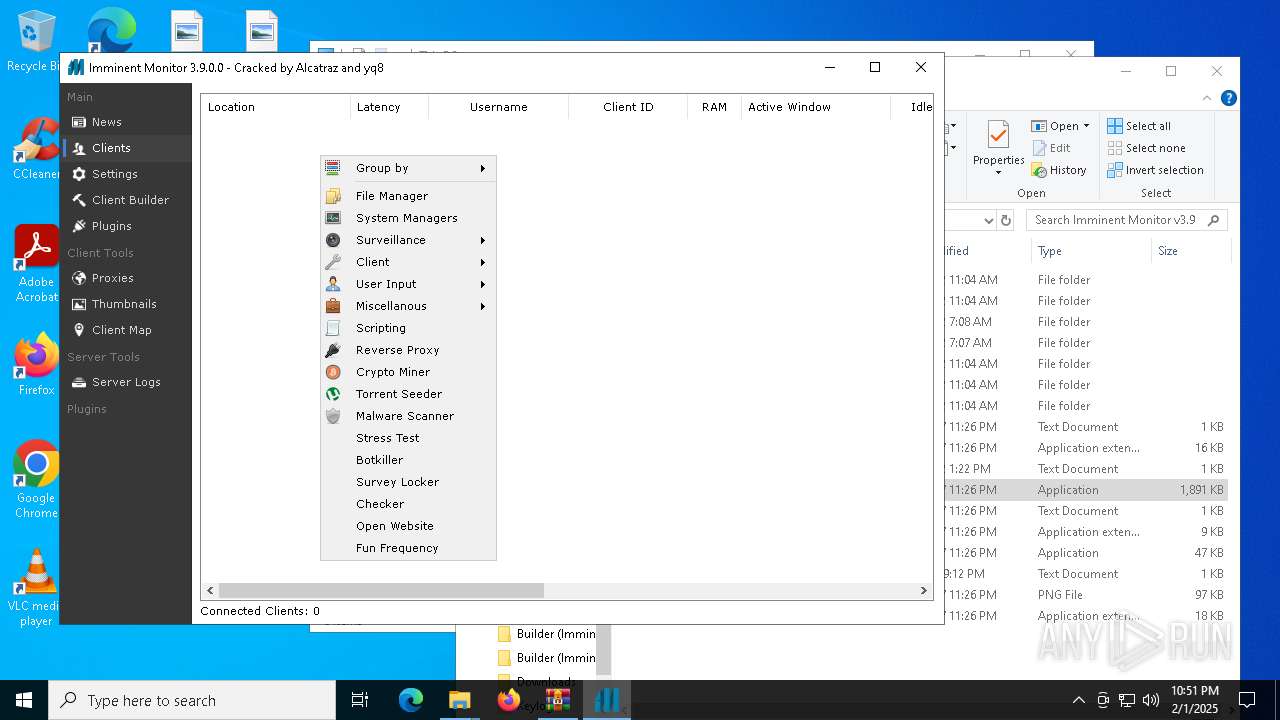The image size is (1280, 720).
Task: Click the Size column header in Explorer
Action: [x=1190, y=251]
